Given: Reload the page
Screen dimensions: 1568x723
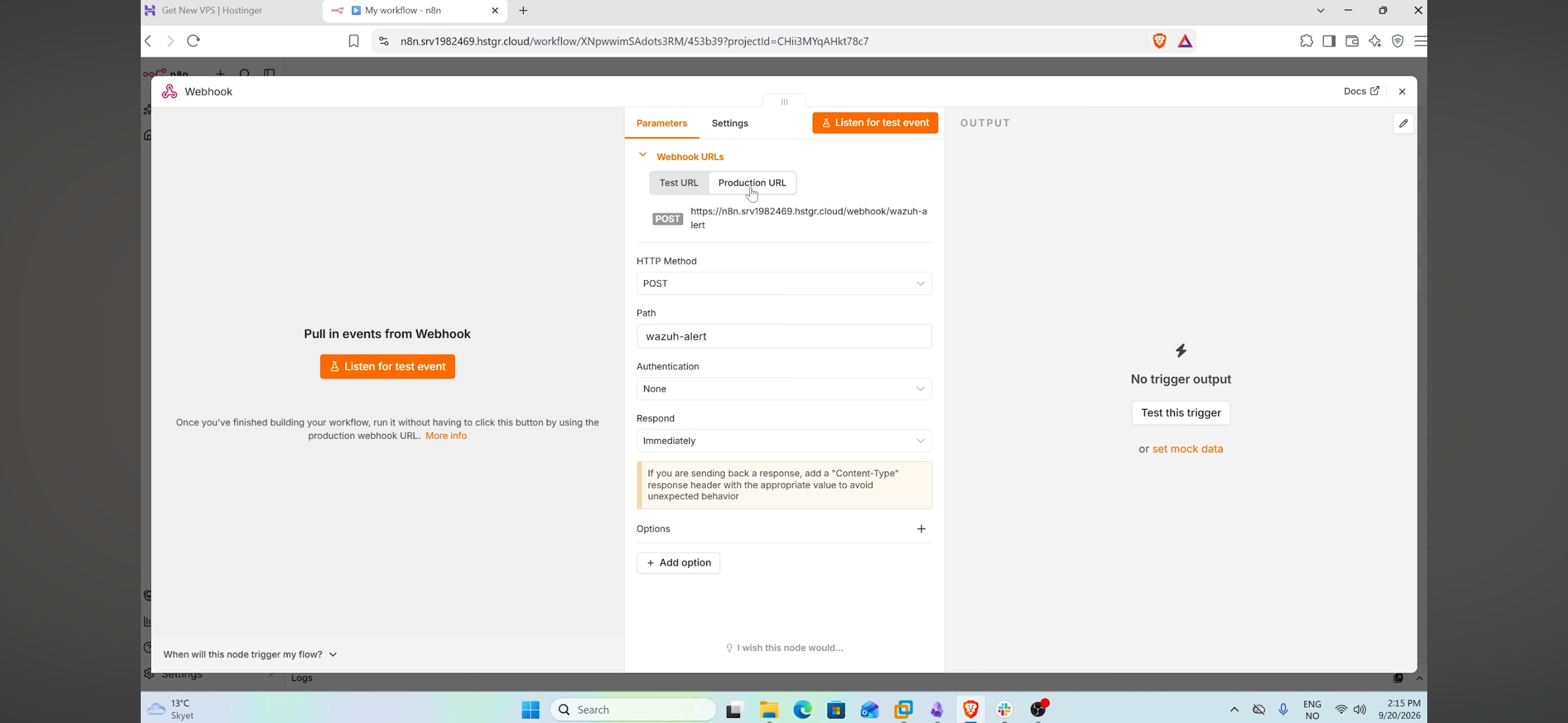Looking at the screenshot, I should point(193,41).
